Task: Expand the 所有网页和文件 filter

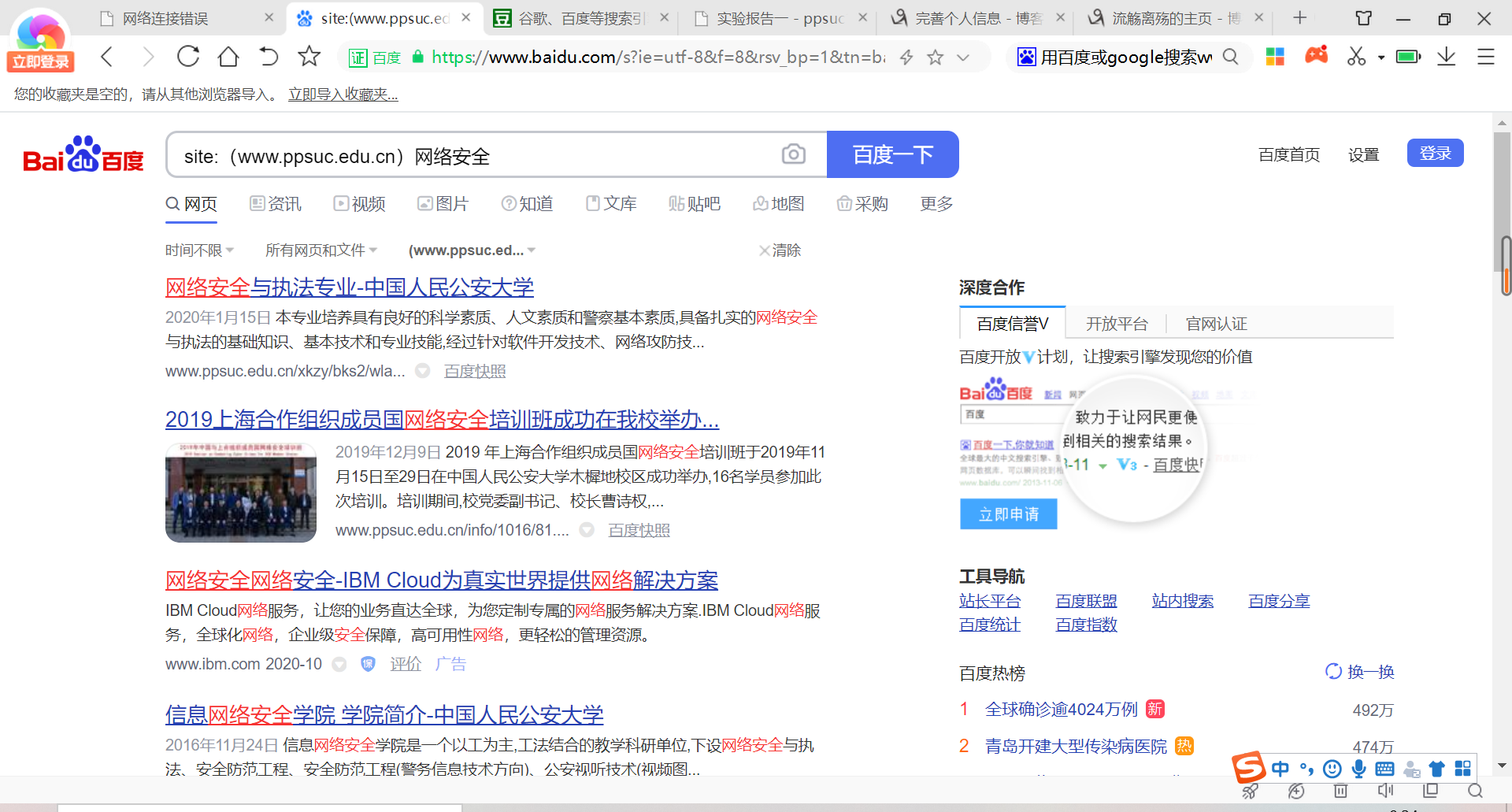Action: (321, 250)
